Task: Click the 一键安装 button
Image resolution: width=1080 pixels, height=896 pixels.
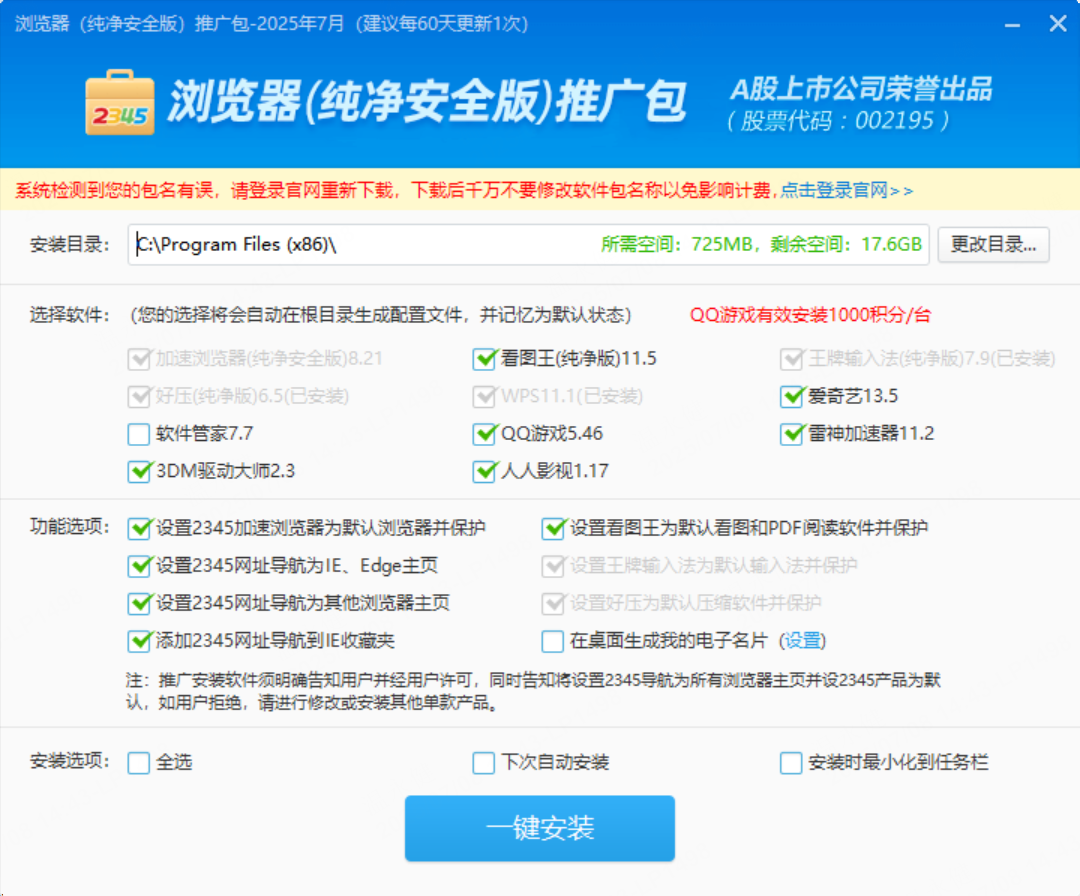Action: coord(539,829)
